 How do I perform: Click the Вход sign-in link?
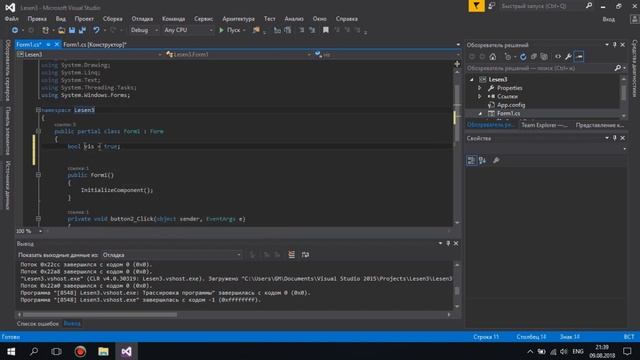[609, 19]
